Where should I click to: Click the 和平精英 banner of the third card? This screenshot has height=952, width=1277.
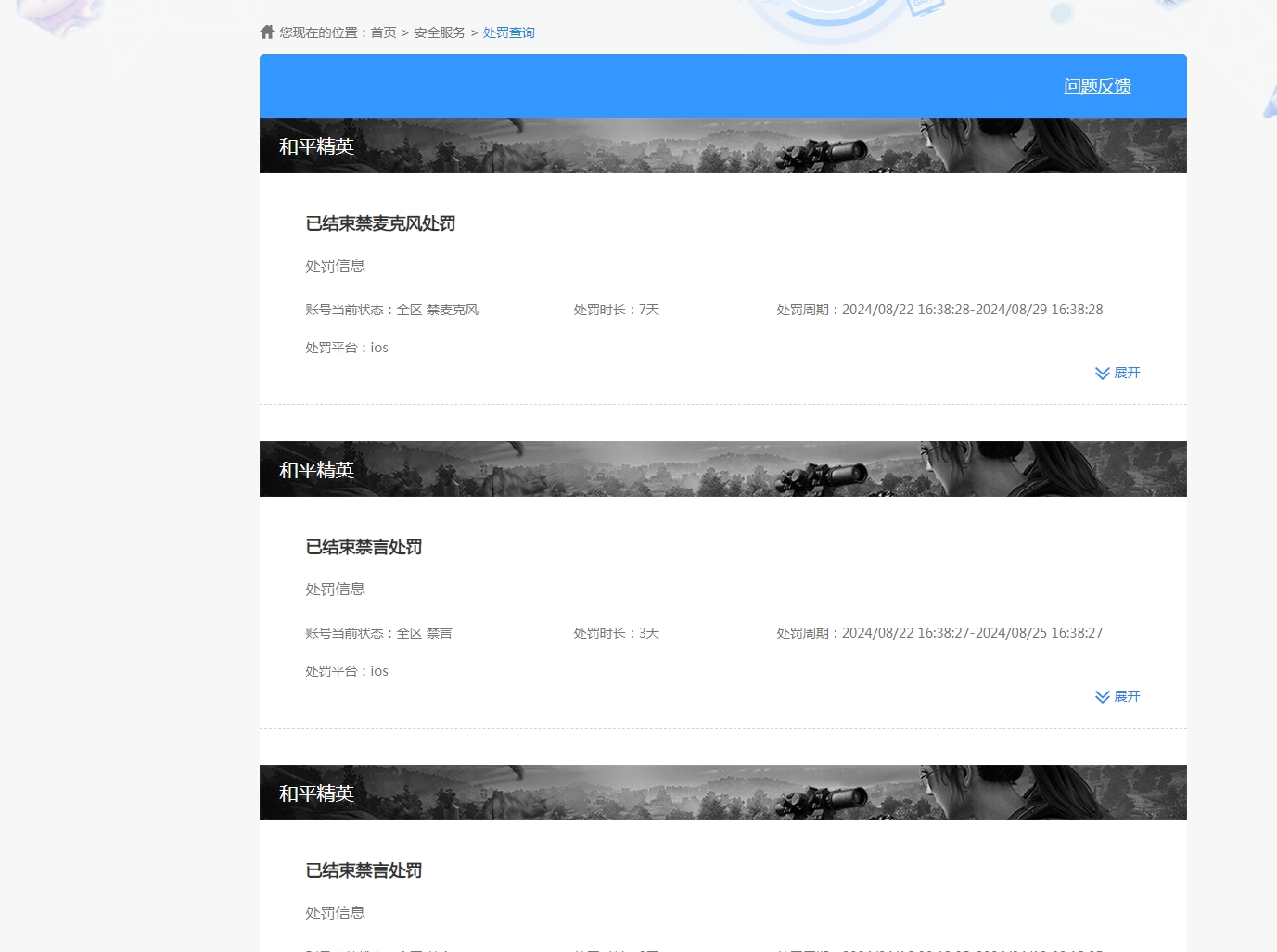click(316, 793)
